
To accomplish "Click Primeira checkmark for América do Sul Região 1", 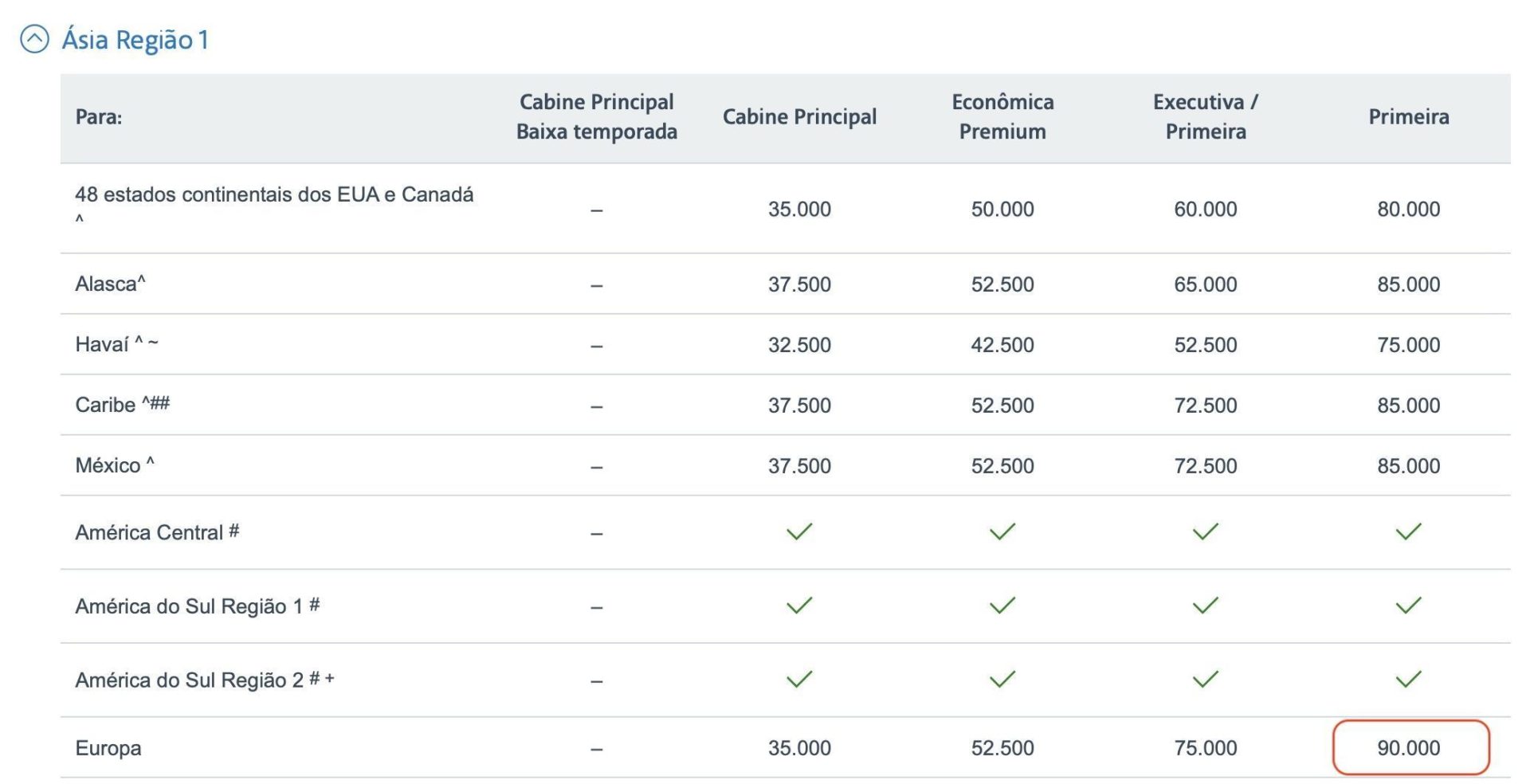I will 1409,606.
